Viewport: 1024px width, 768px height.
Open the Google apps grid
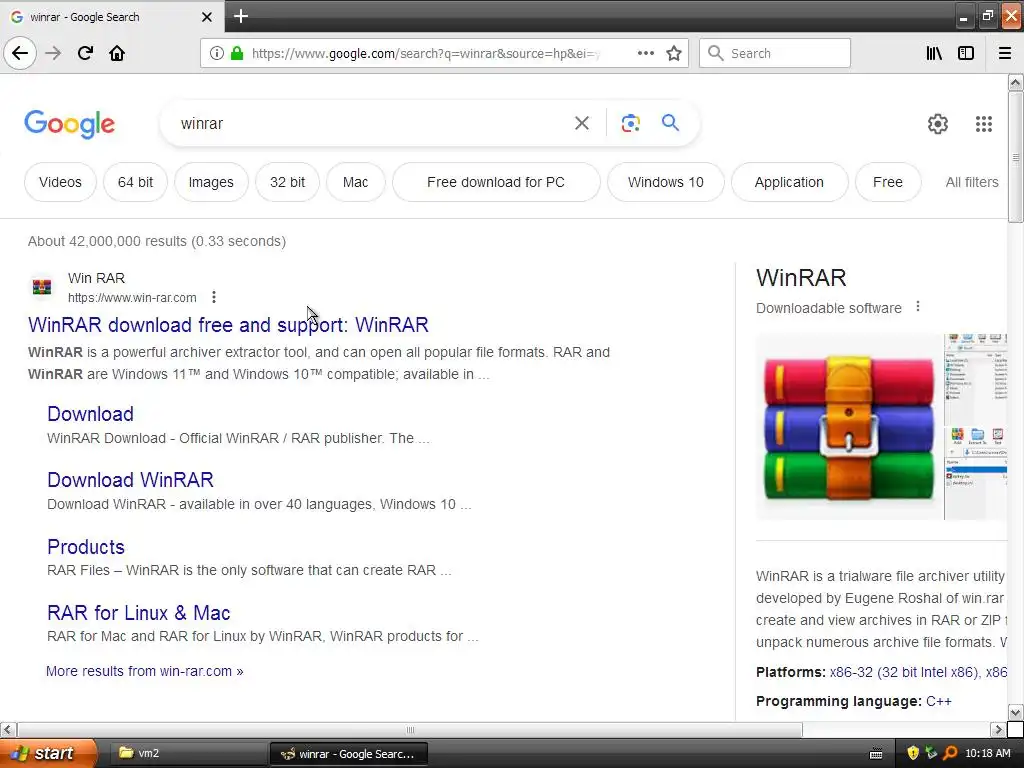(984, 123)
